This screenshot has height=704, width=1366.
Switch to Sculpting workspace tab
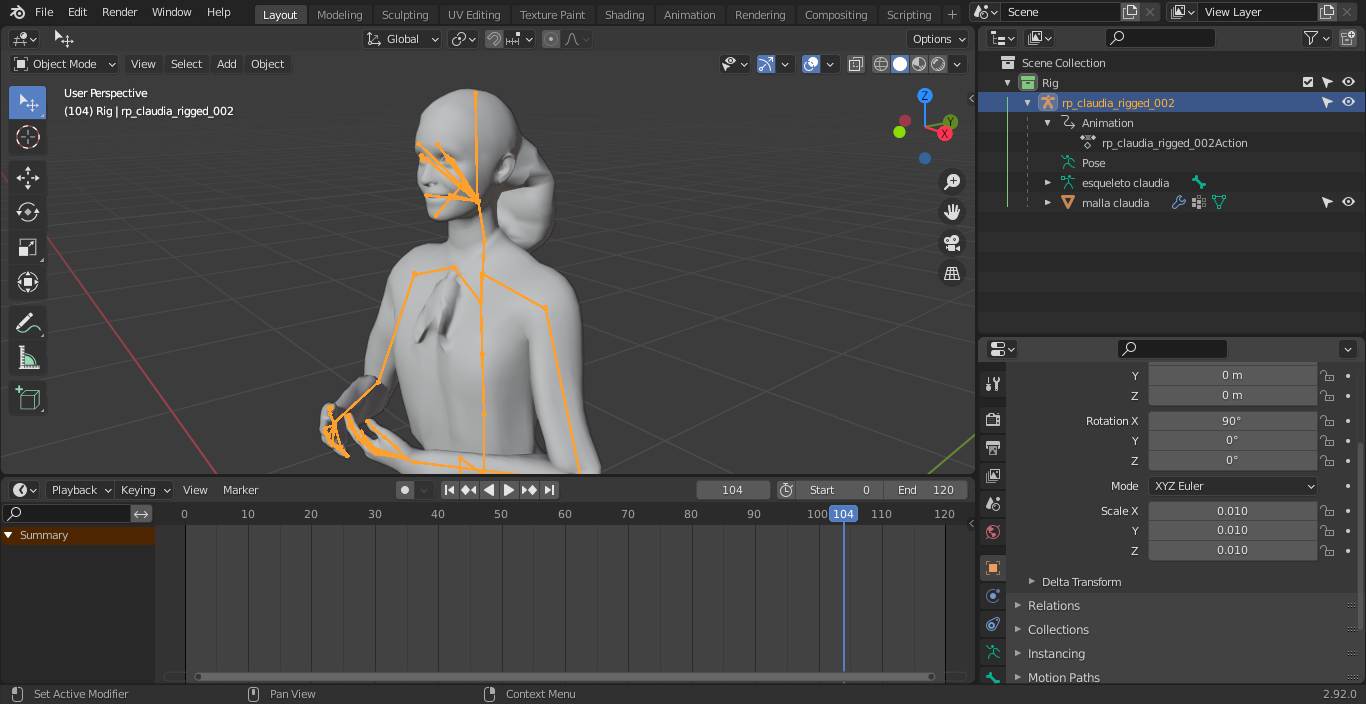405,15
